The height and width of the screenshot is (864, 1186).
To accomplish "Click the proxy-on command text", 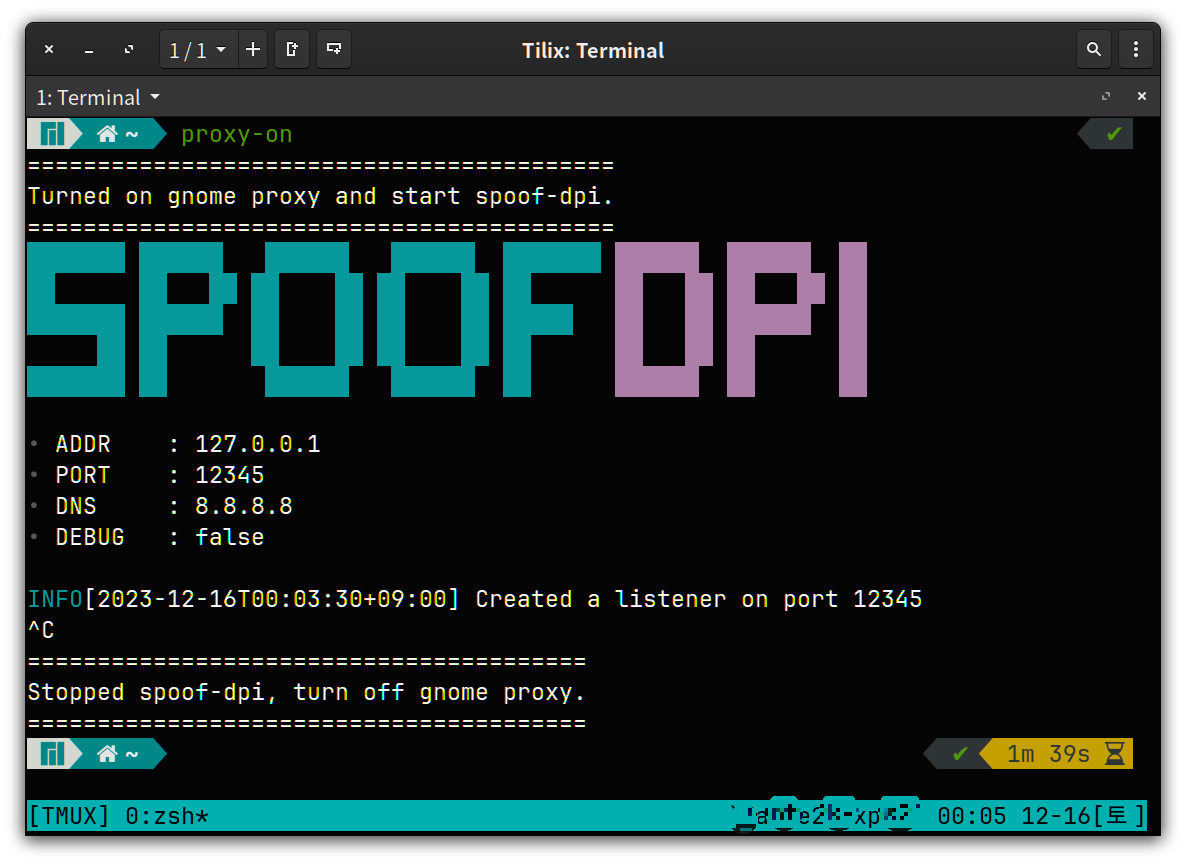I will [237, 135].
